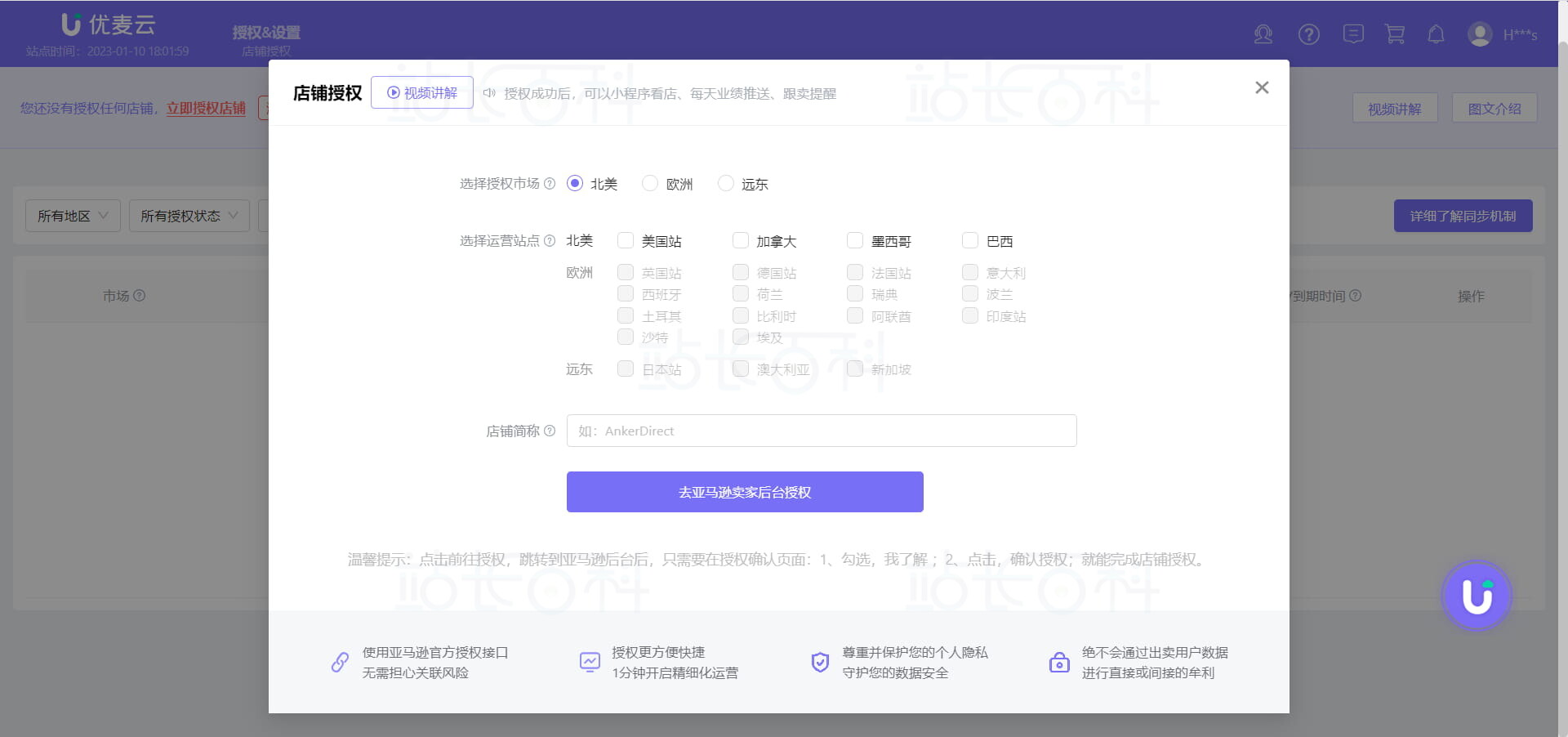Click the 去亚马逊卖家后台授权 button
The image size is (1568, 737).
tap(745, 492)
